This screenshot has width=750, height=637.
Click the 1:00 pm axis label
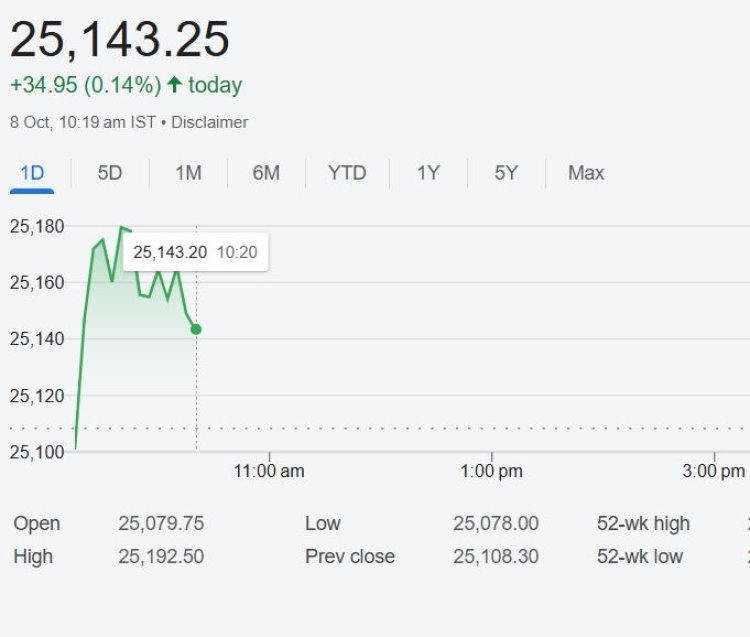492,471
